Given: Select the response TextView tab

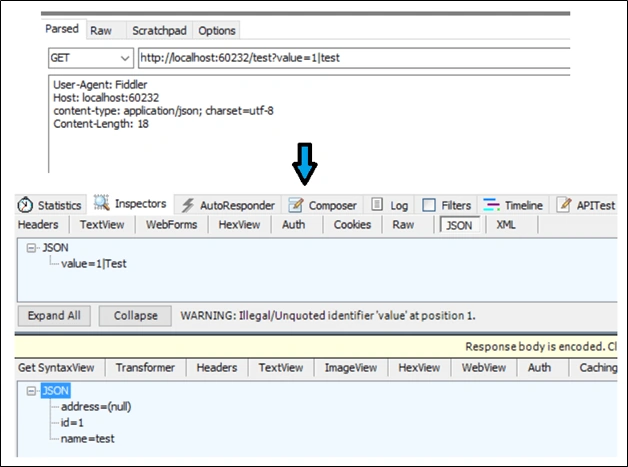Looking at the screenshot, I should pos(281,368).
